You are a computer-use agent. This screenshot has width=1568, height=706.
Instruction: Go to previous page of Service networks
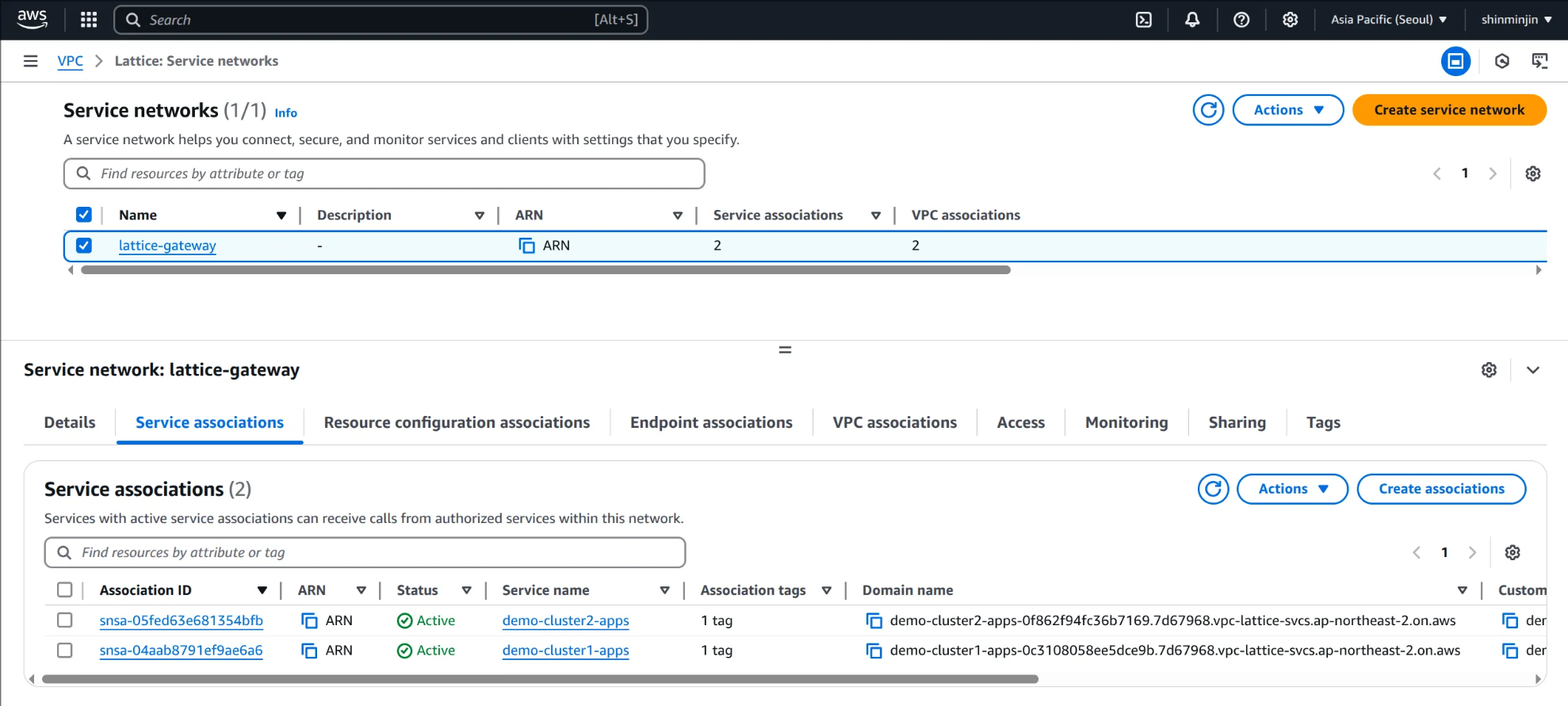(1436, 174)
